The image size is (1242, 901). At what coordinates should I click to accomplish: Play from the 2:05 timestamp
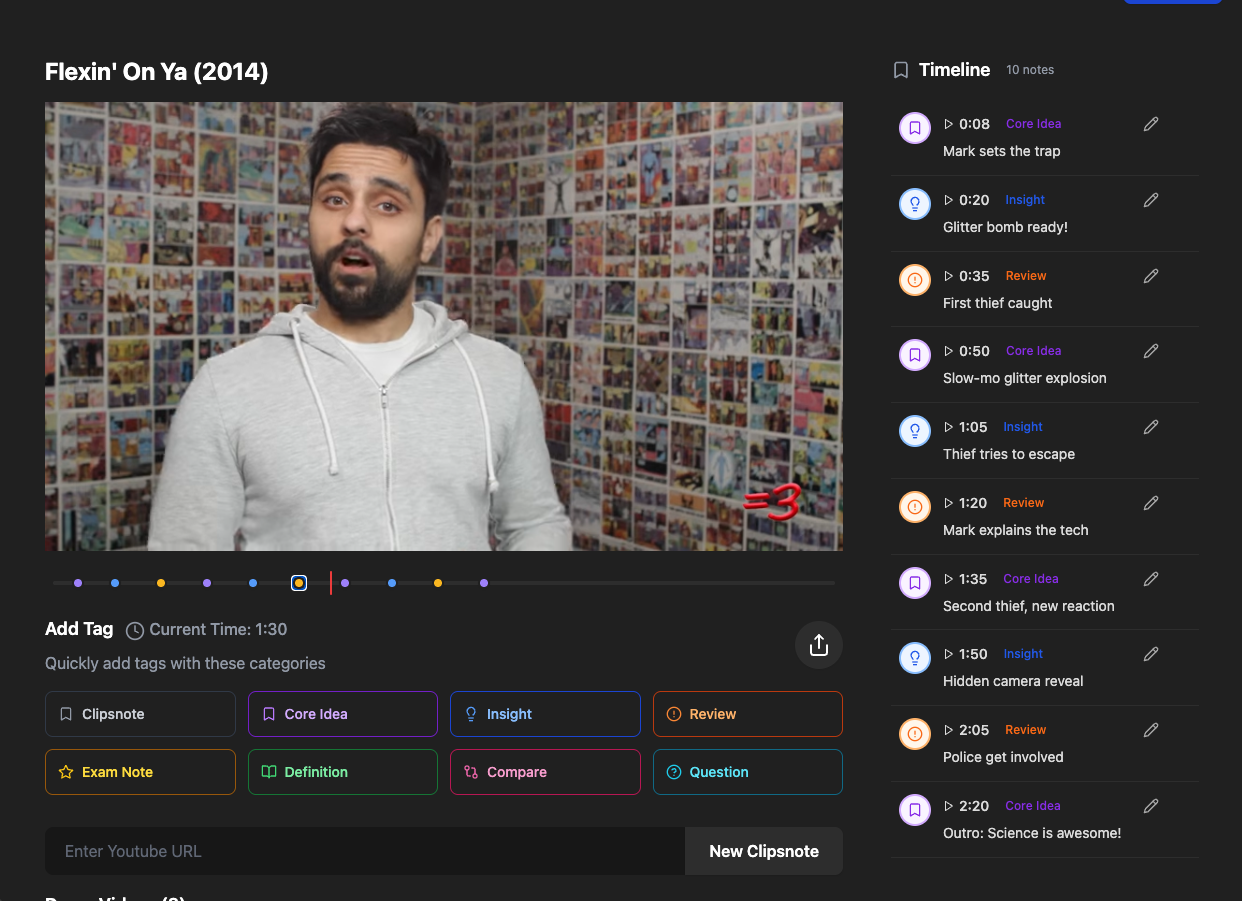(x=967, y=730)
